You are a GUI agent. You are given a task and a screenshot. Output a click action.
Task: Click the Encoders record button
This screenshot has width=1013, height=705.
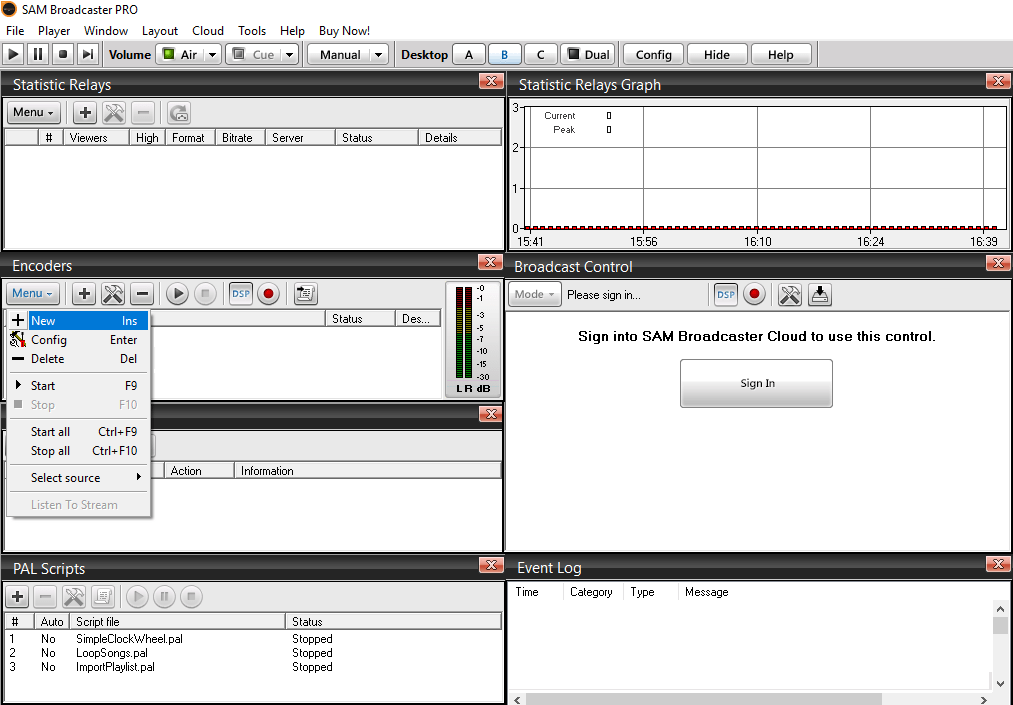coord(269,294)
